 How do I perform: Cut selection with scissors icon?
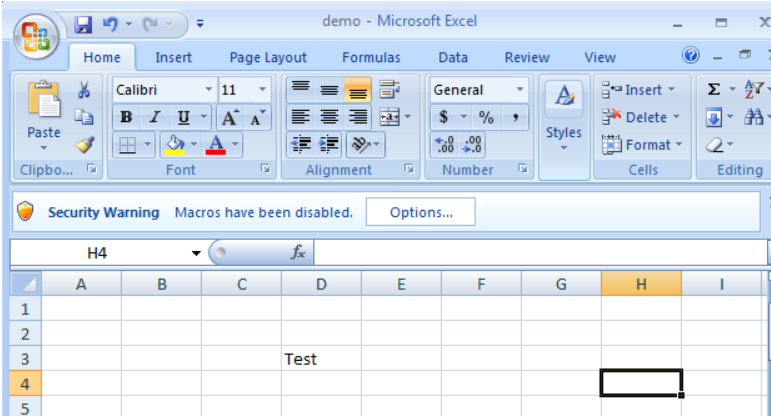84,90
